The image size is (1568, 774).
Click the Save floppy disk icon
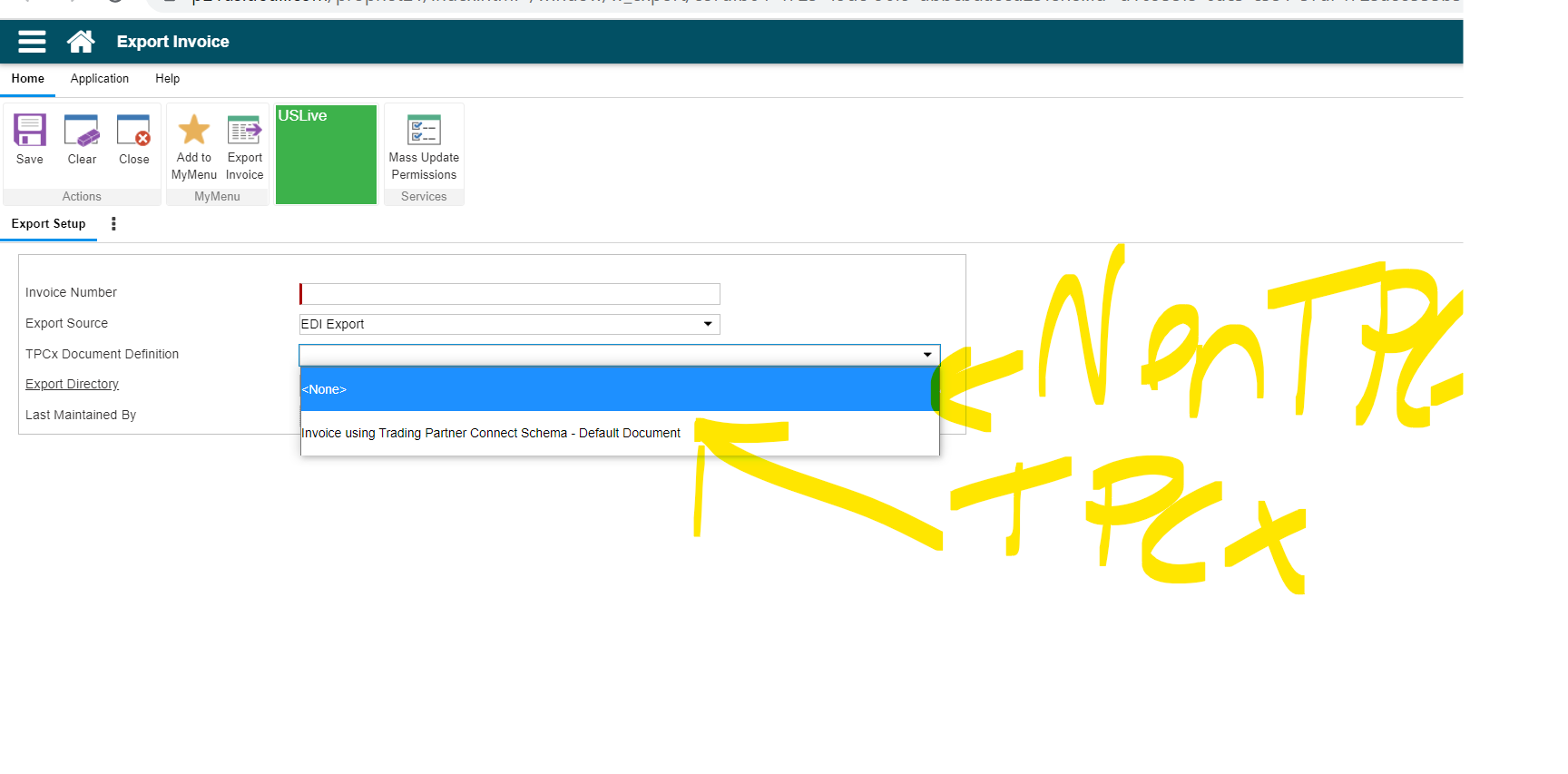pos(30,132)
